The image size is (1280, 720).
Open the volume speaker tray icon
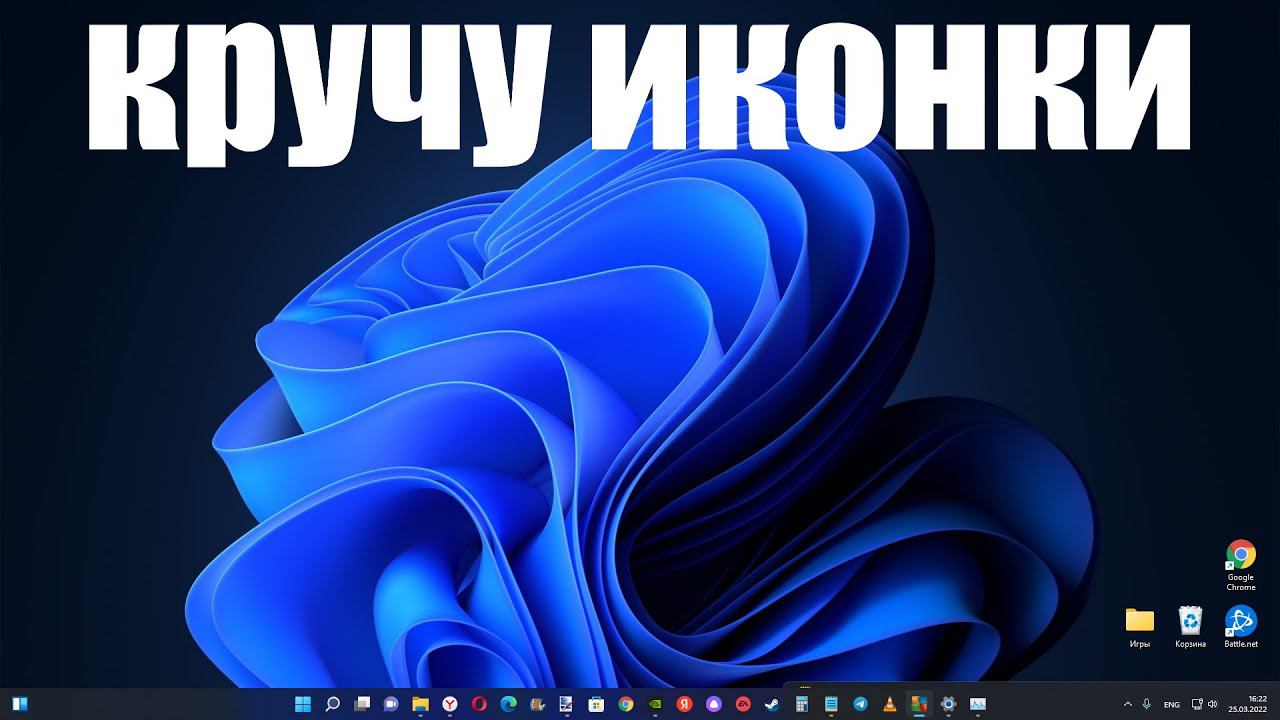1212,704
